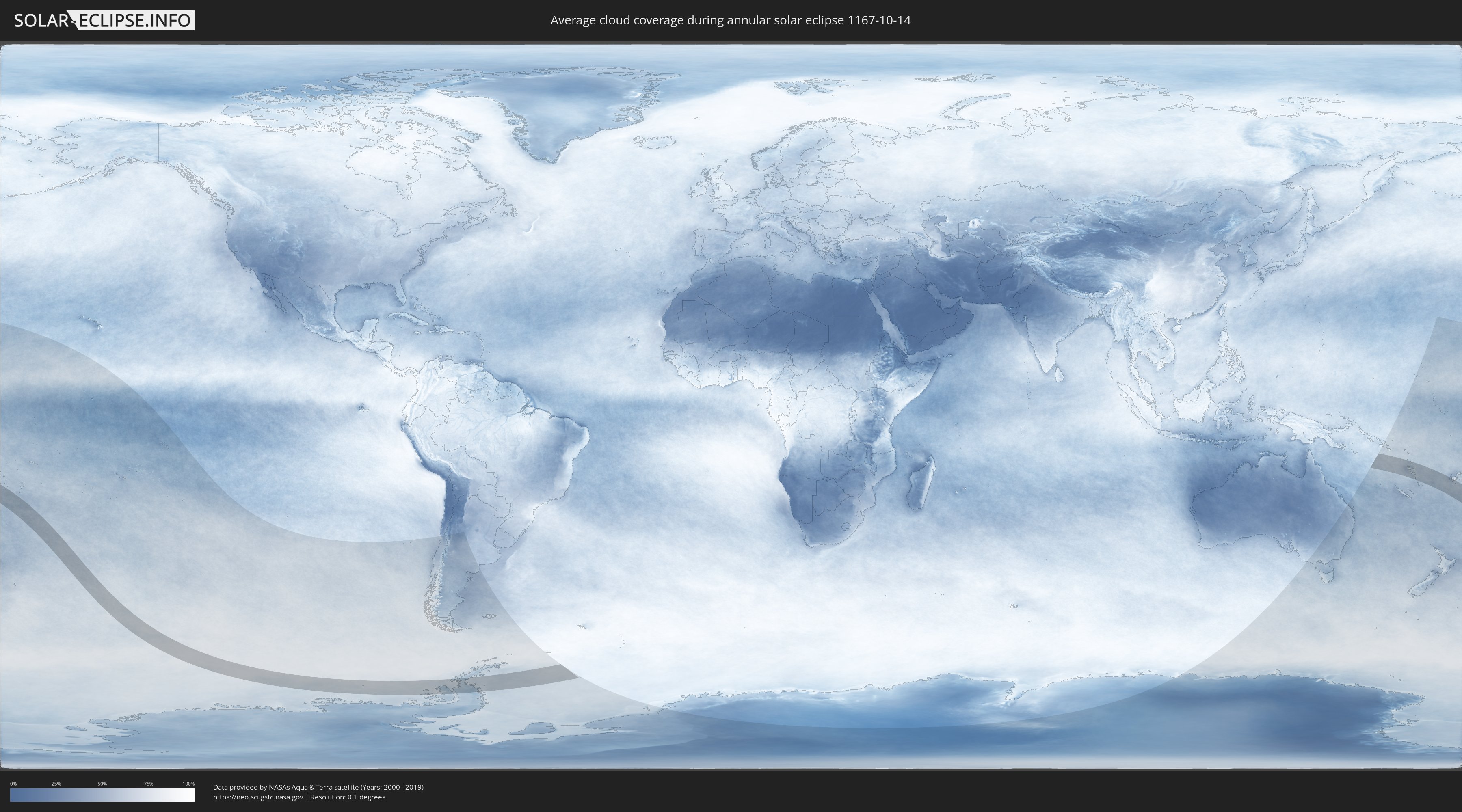Click the 75% label on the cloud legend
Image resolution: width=1462 pixels, height=812 pixels.
(148, 784)
